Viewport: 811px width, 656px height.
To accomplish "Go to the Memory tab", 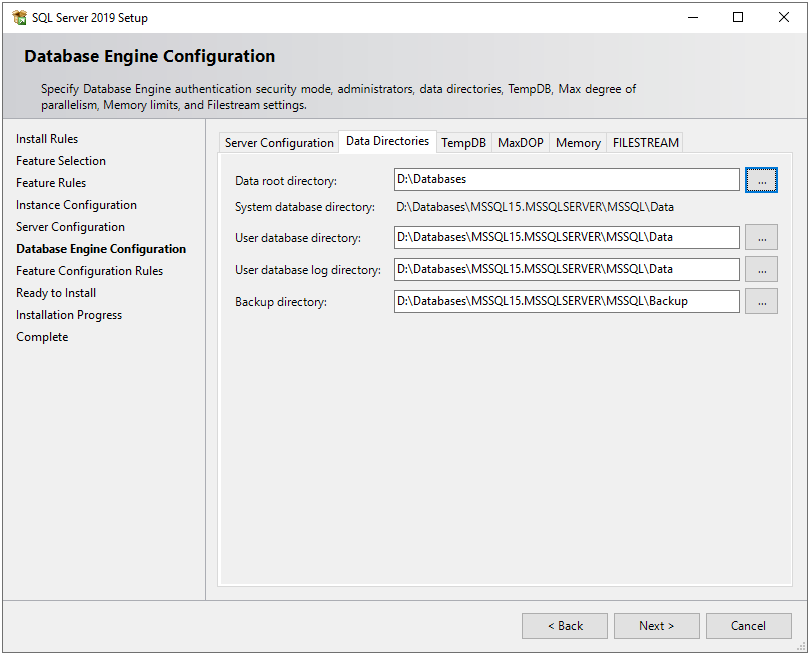I will click(578, 143).
